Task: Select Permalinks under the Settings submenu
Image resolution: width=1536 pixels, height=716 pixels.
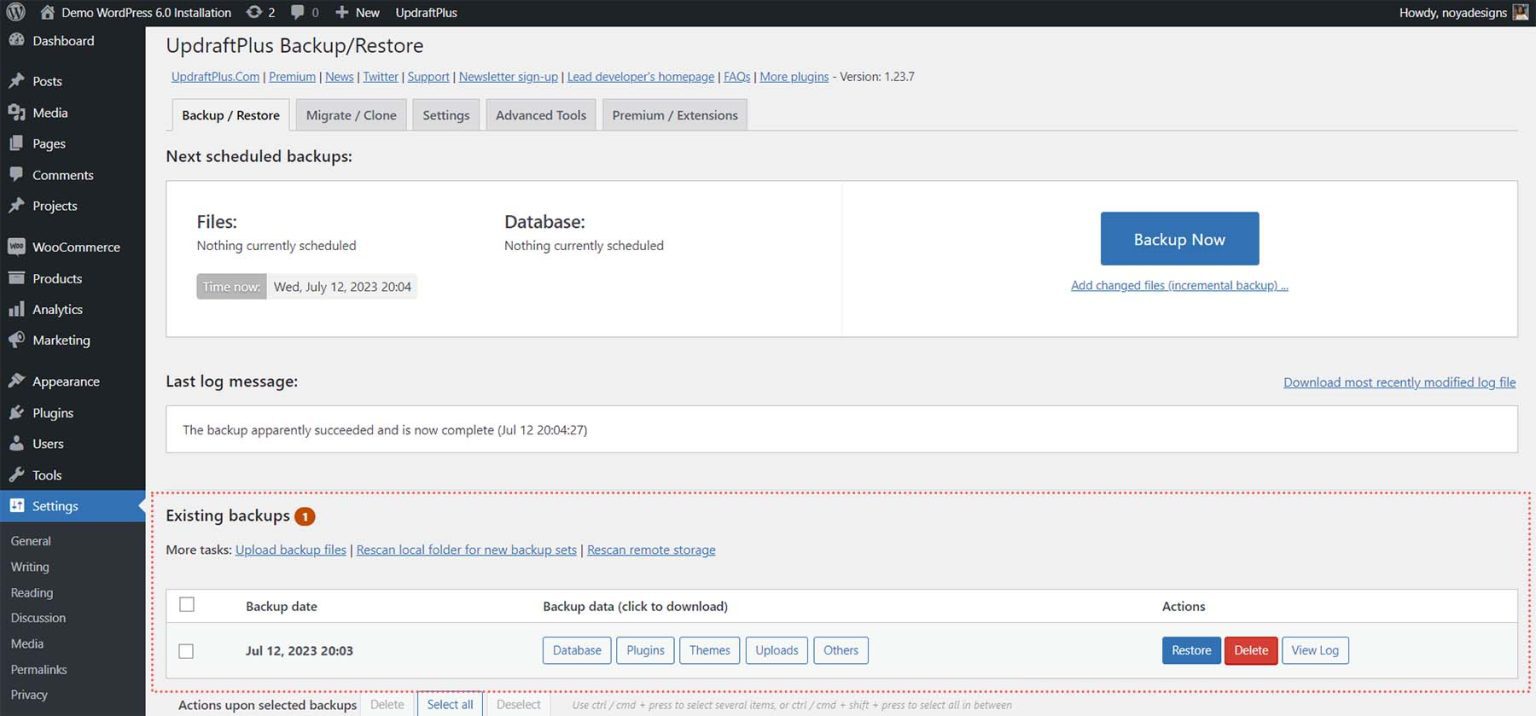Action: click(x=37, y=669)
